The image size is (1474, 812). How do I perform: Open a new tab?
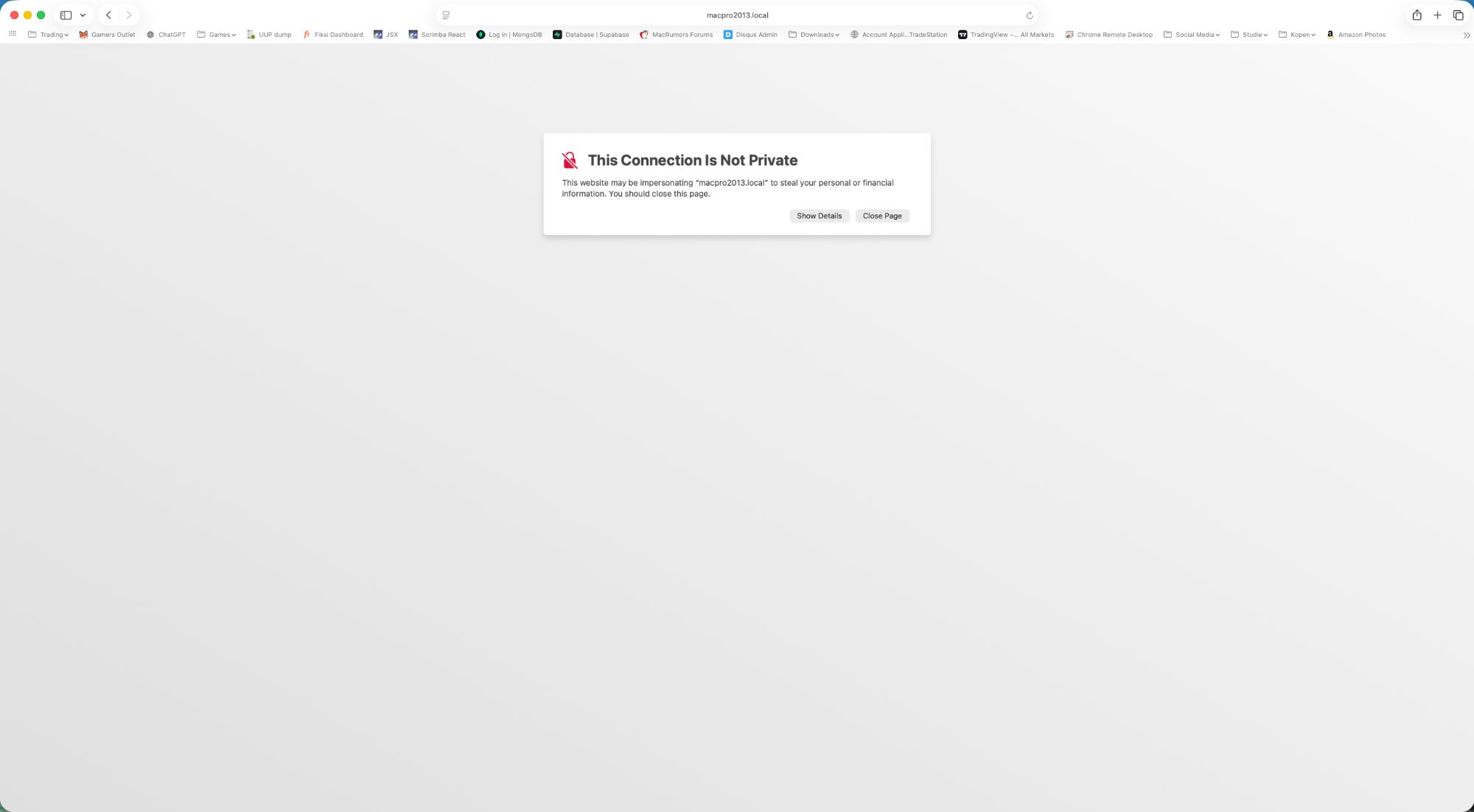pyautogui.click(x=1437, y=15)
